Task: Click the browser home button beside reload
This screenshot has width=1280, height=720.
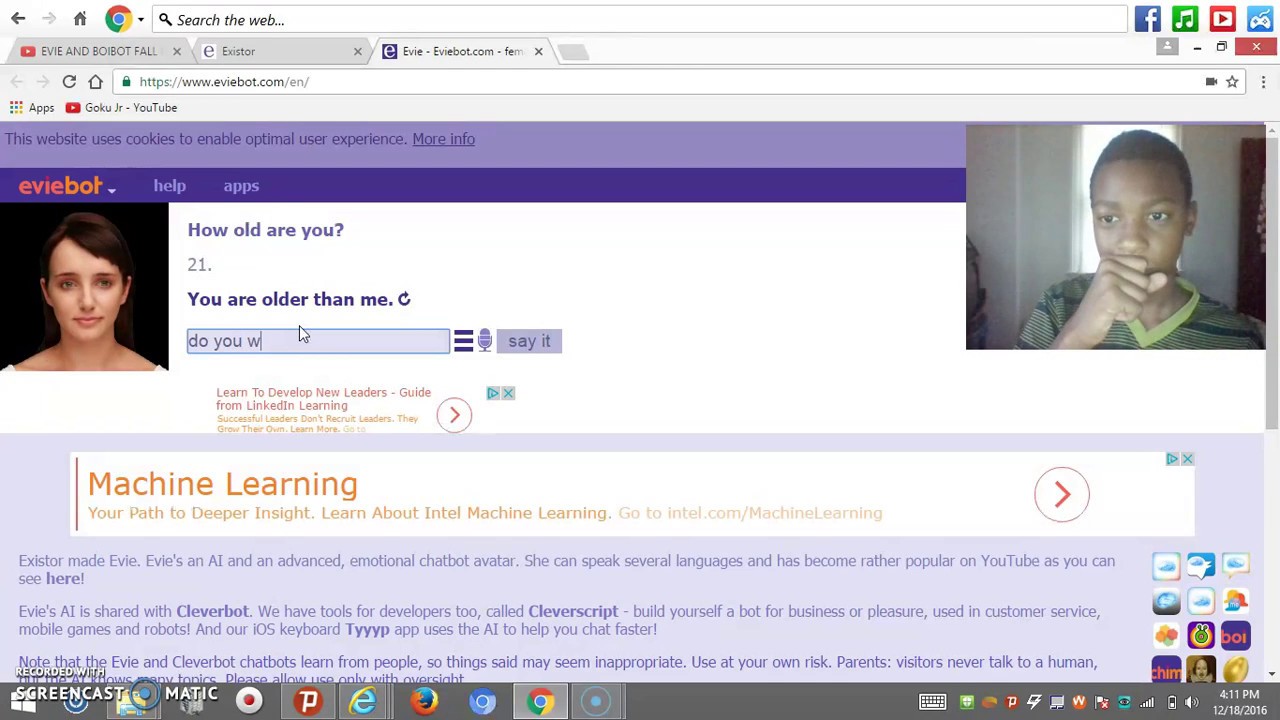Action: [95, 82]
